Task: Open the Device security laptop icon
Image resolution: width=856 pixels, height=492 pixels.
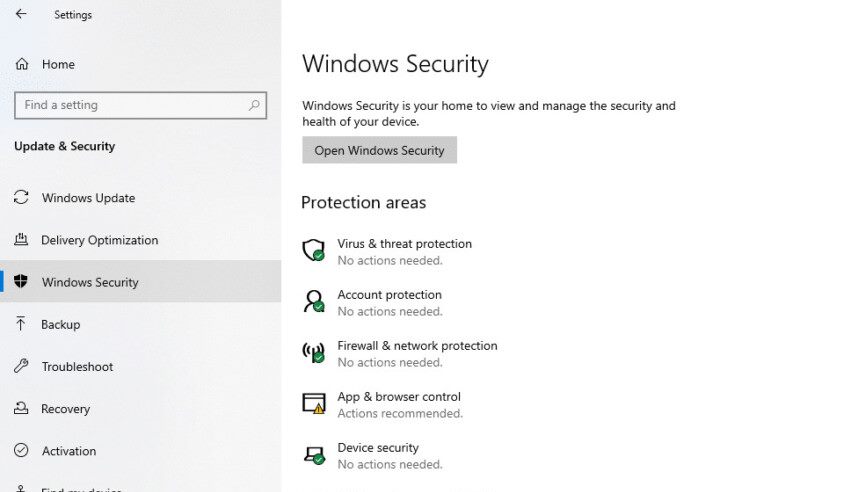Action: (314, 455)
